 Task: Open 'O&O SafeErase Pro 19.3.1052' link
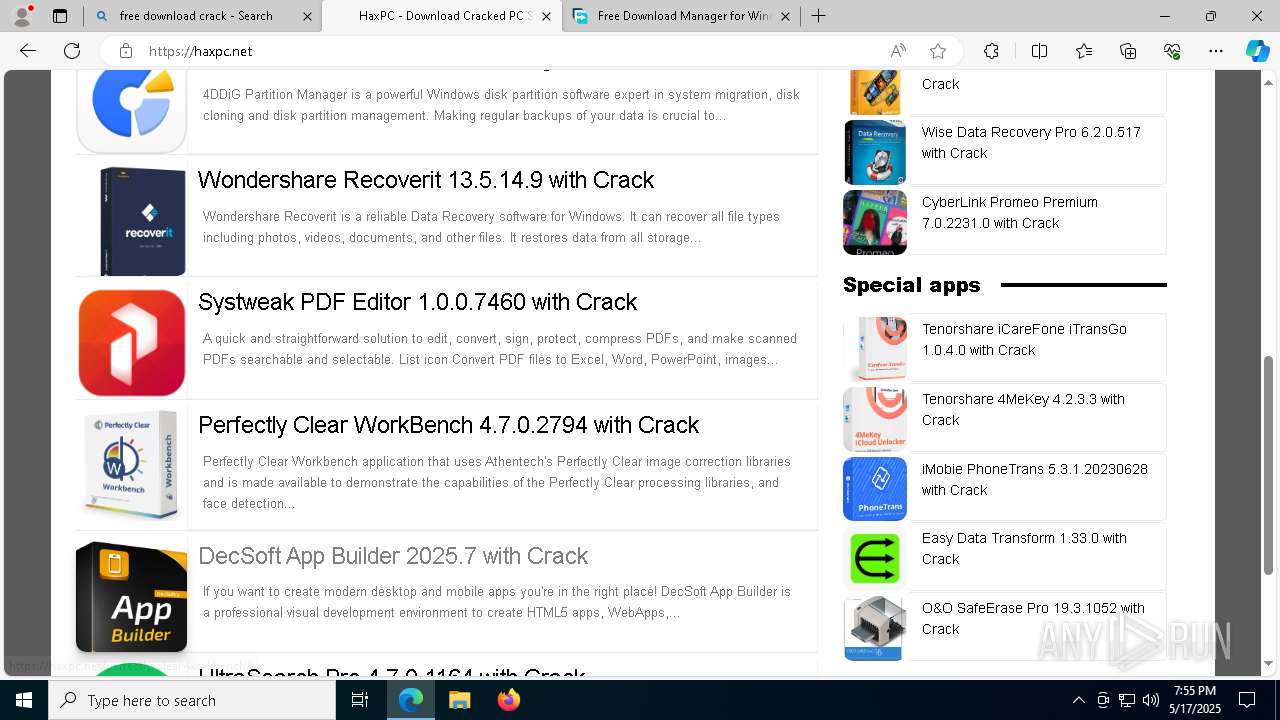coord(1033,619)
